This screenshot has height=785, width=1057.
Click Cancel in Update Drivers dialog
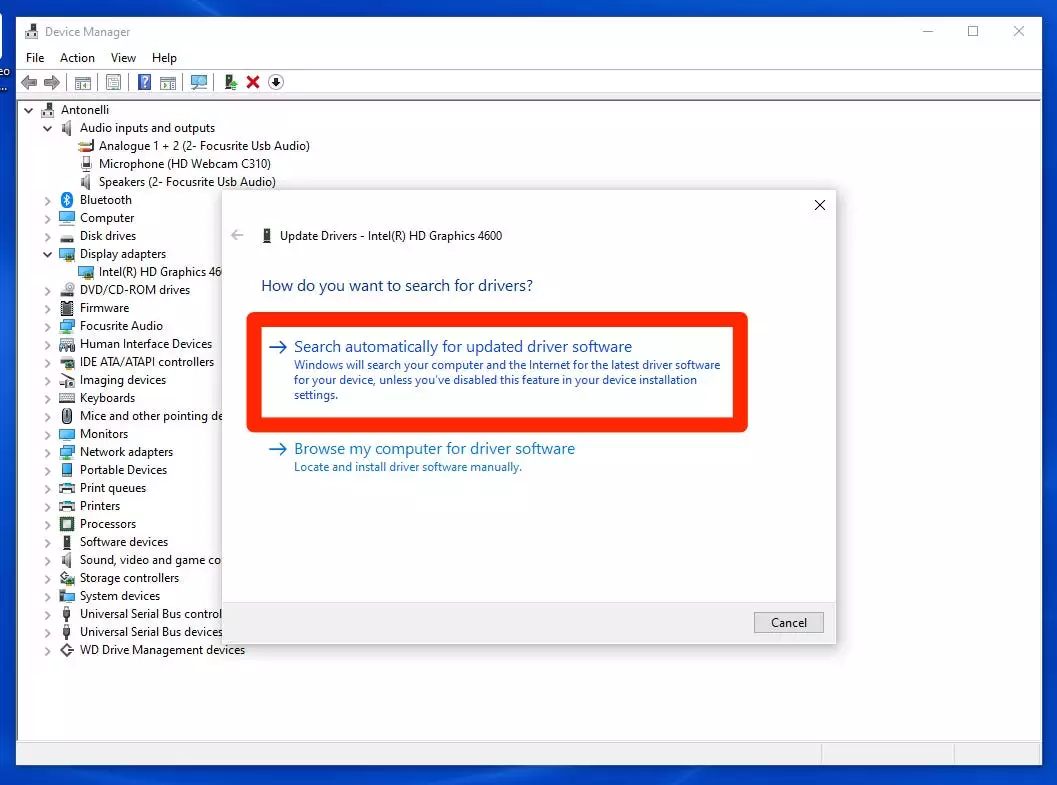(789, 623)
